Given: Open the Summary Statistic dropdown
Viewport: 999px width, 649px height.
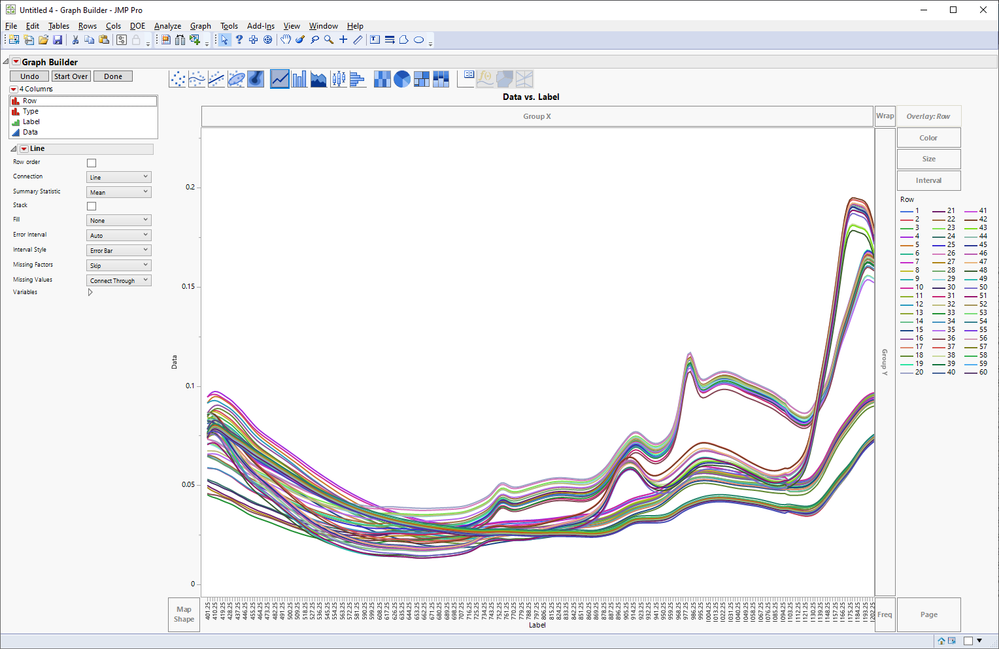Looking at the screenshot, I should pyautogui.click(x=119, y=191).
